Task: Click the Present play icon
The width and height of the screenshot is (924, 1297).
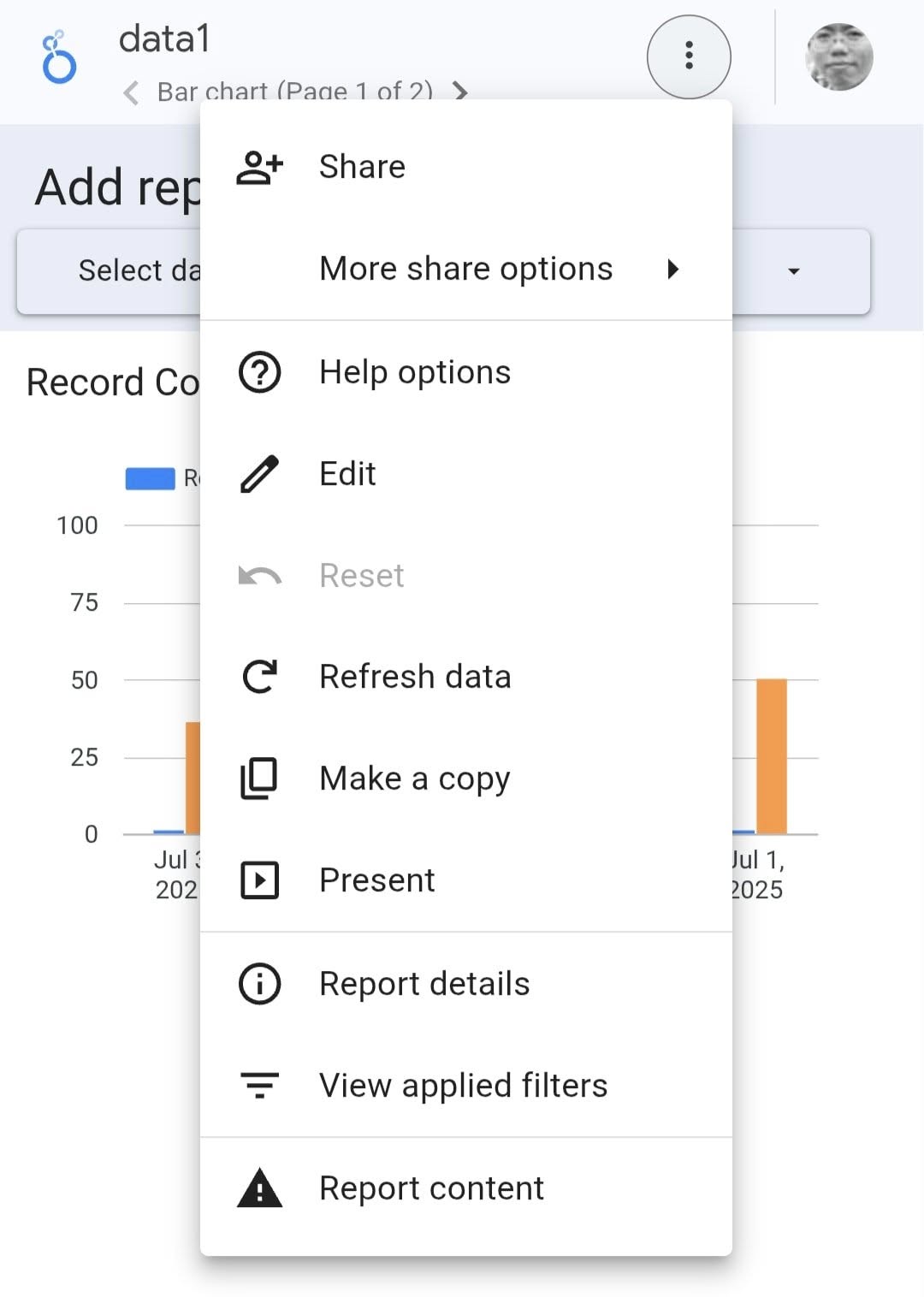Action: [x=259, y=880]
